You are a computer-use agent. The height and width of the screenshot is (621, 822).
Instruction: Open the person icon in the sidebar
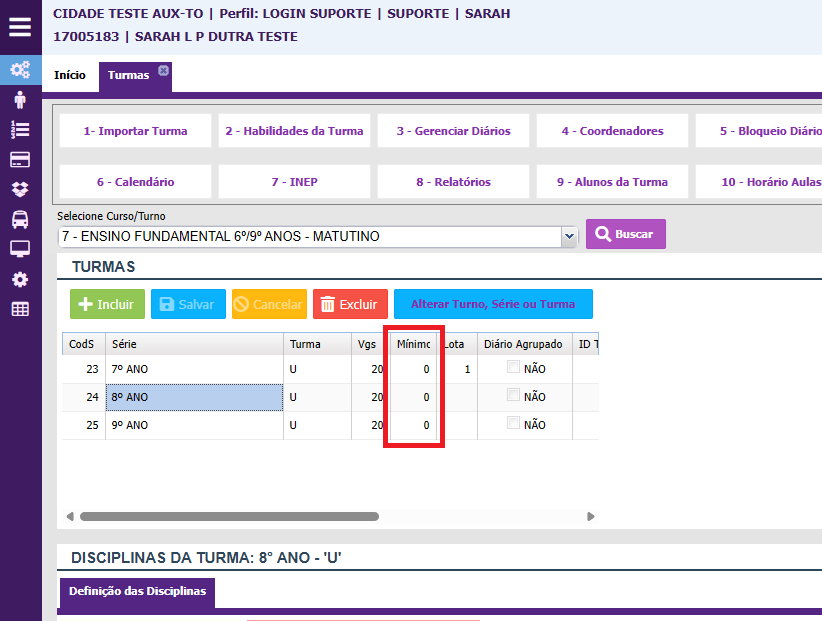click(x=20, y=100)
